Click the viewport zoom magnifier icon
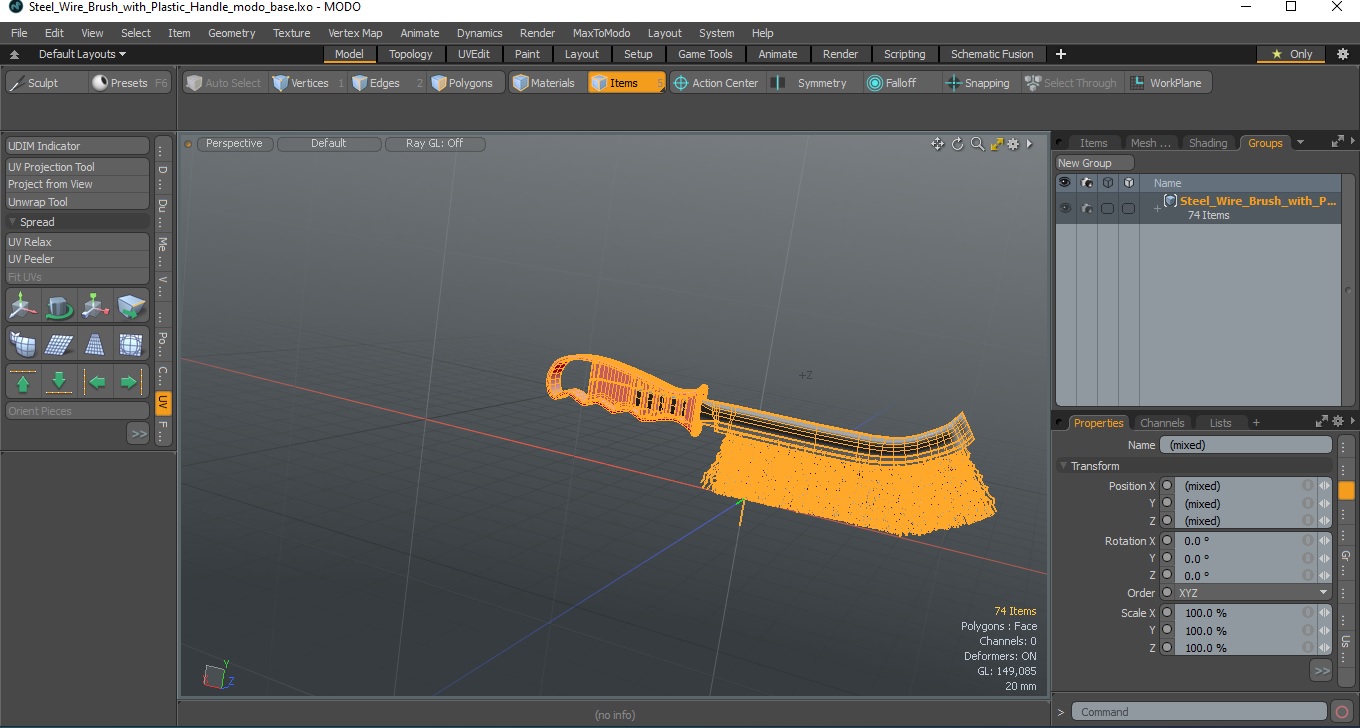Image resolution: width=1360 pixels, height=728 pixels. point(977,144)
